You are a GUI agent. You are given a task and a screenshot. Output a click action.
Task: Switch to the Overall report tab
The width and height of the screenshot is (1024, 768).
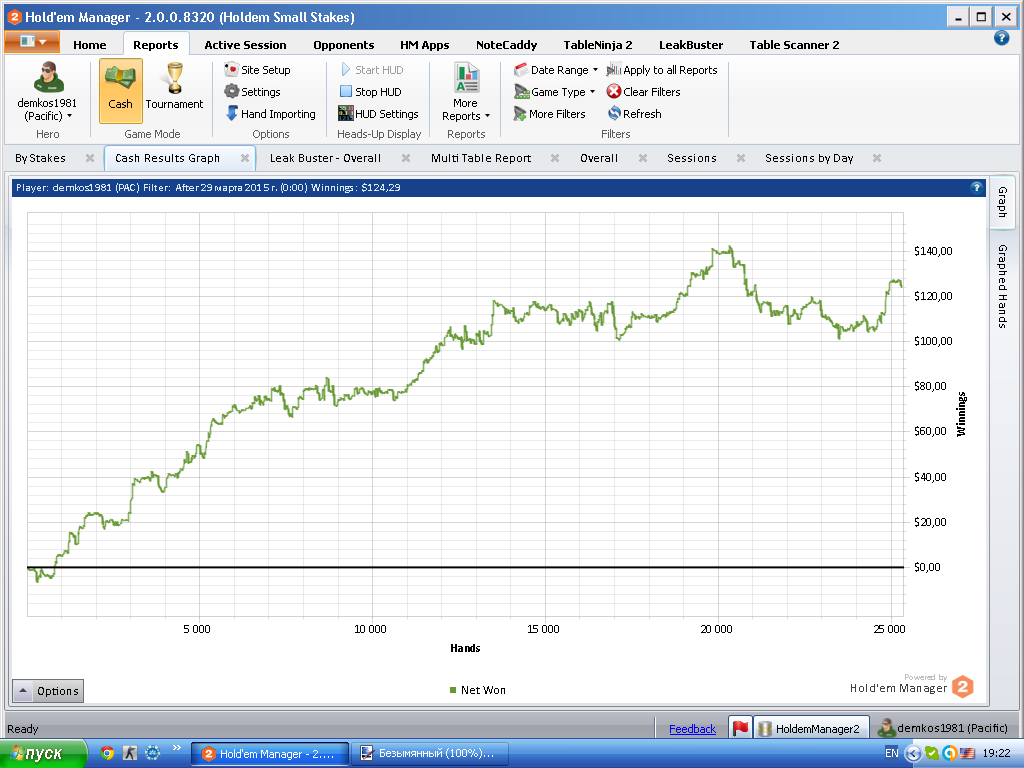click(x=599, y=158)
